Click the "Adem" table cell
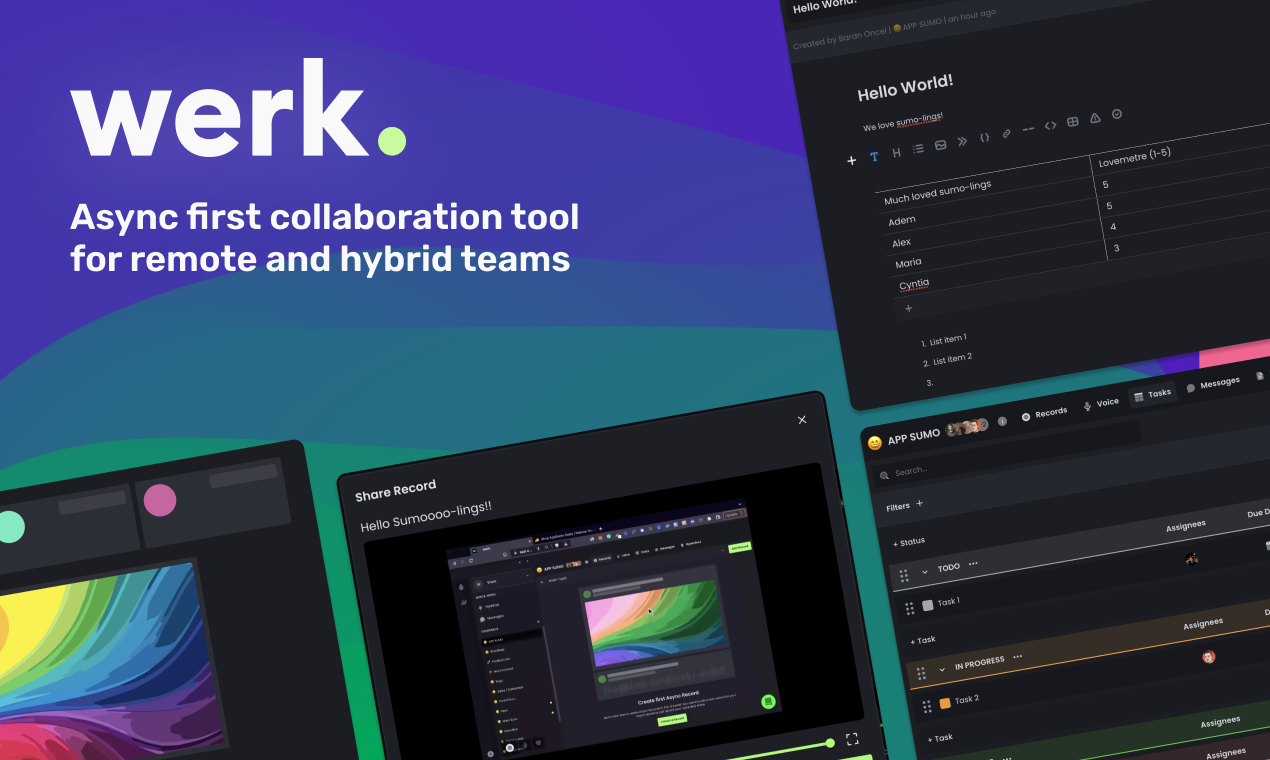This screenshot has width=1270, height=760. 902,221
